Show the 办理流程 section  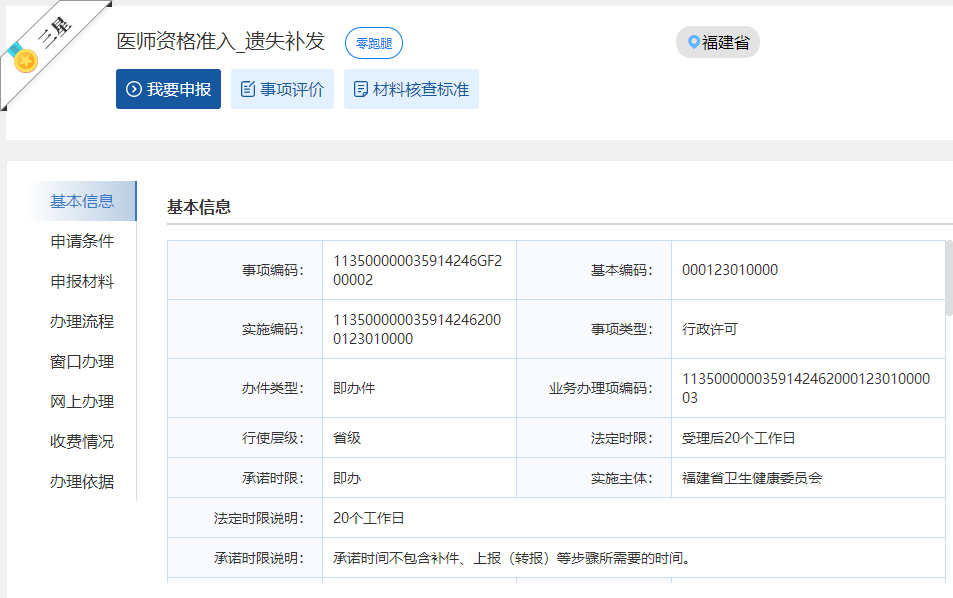click(82, 321)
